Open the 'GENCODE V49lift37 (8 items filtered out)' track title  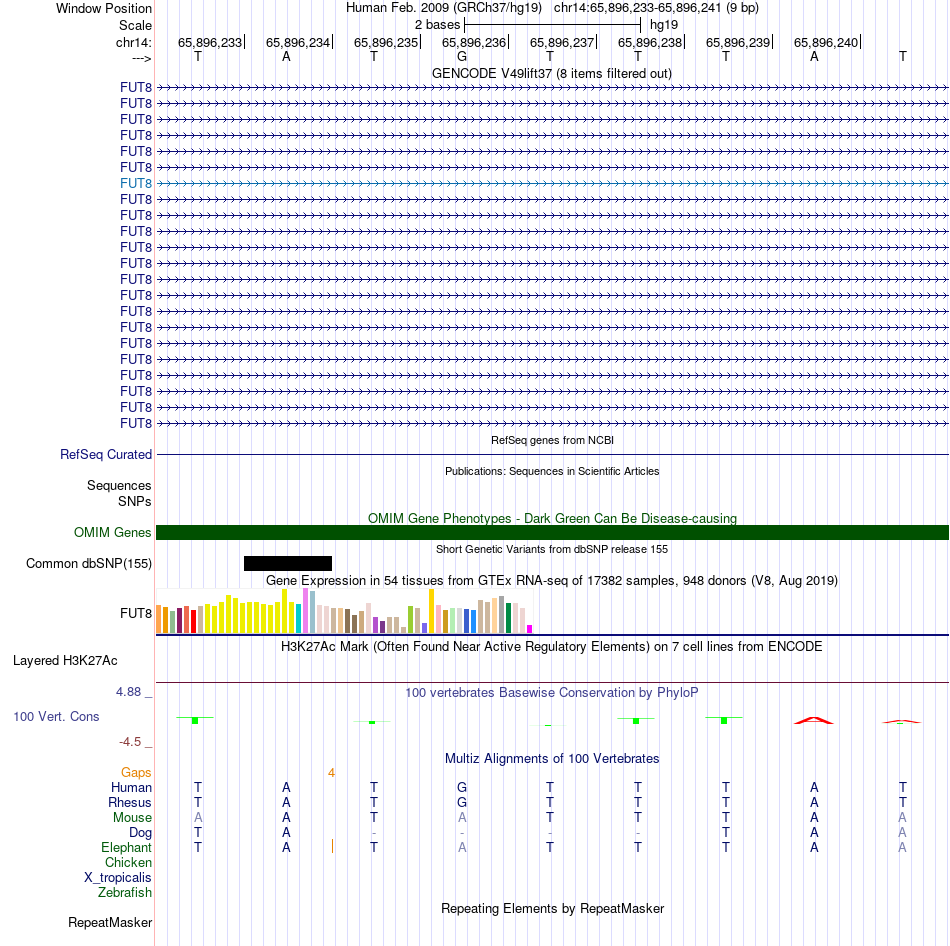coord(552,73)
